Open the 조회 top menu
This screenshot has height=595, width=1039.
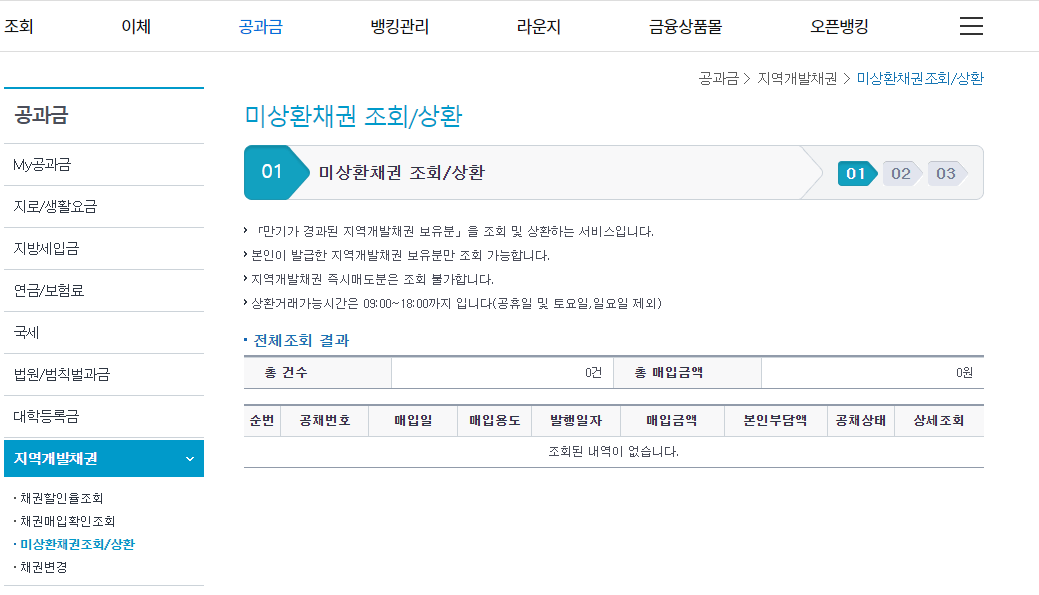tap(19, 27)
